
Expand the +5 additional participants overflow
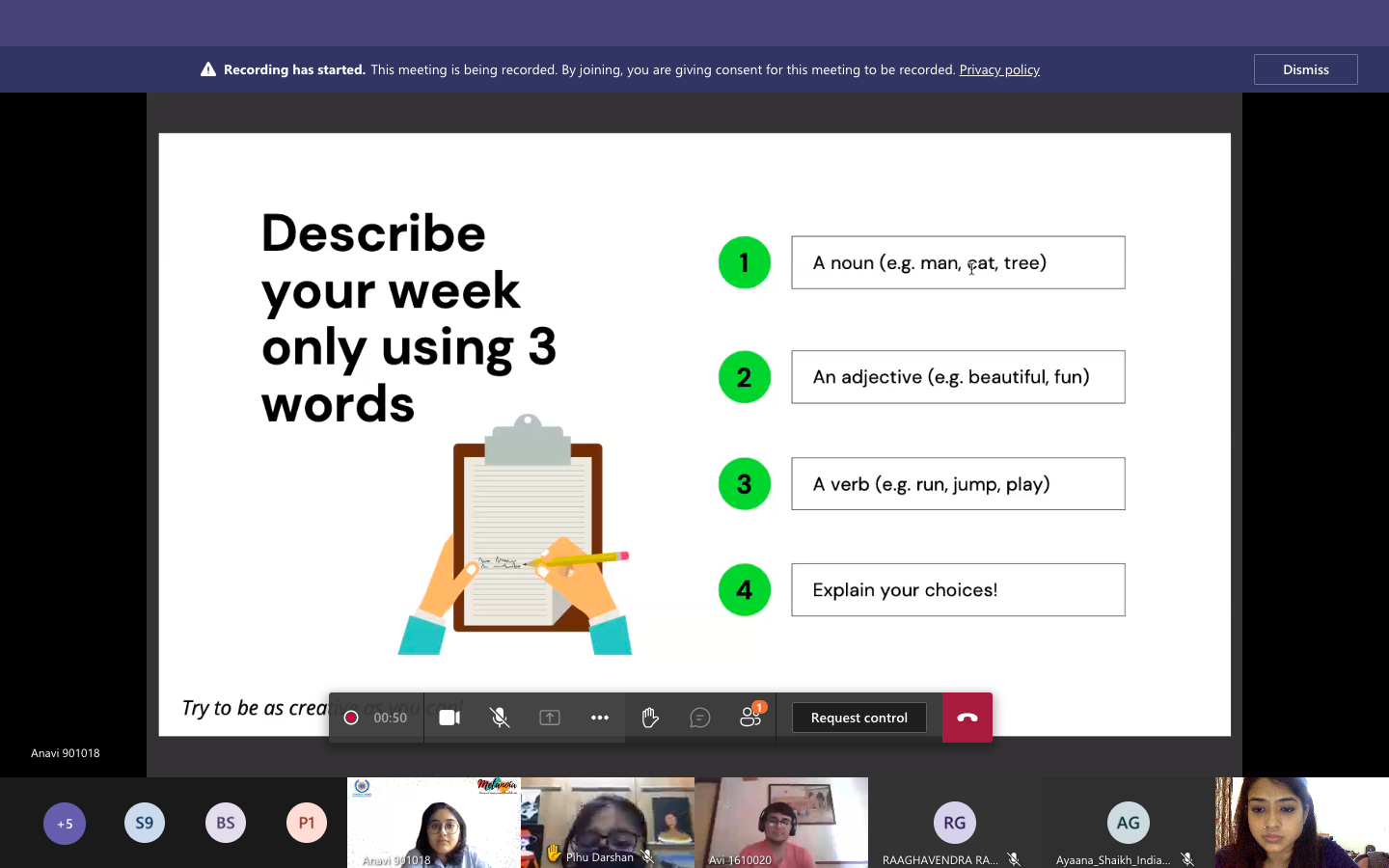[65, 823]
